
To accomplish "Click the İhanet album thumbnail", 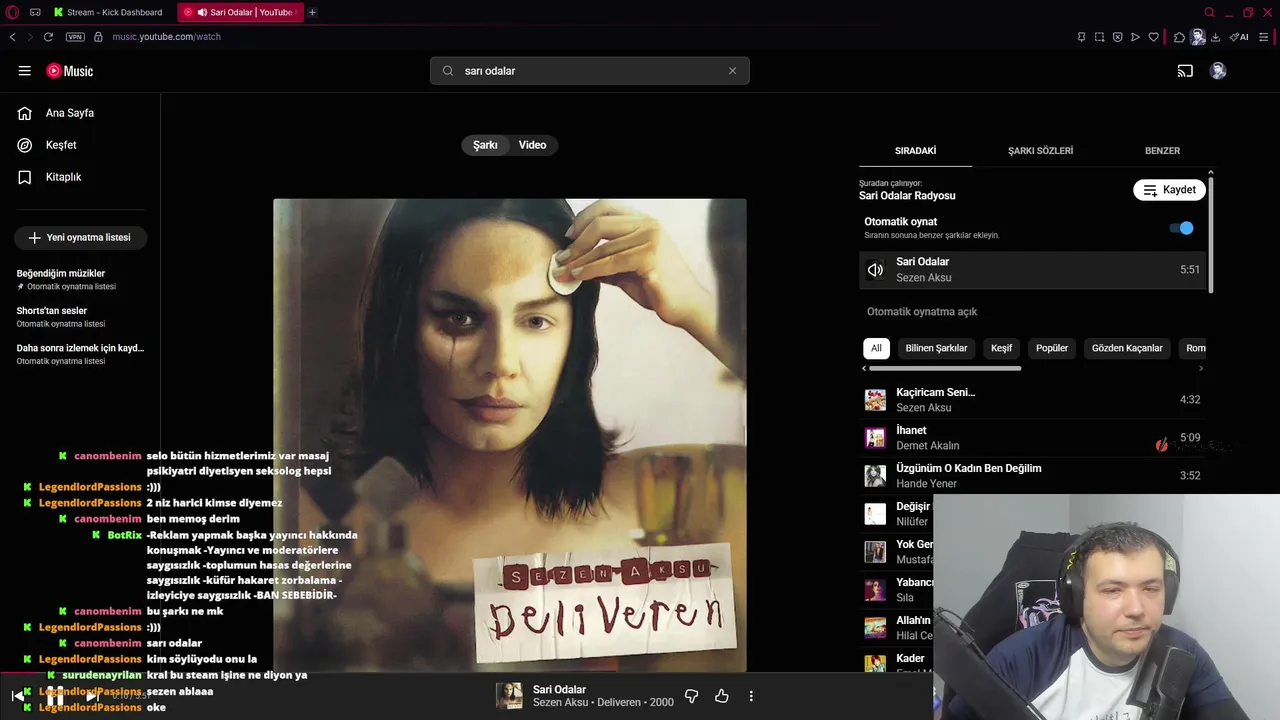I will tap(875, 438).
